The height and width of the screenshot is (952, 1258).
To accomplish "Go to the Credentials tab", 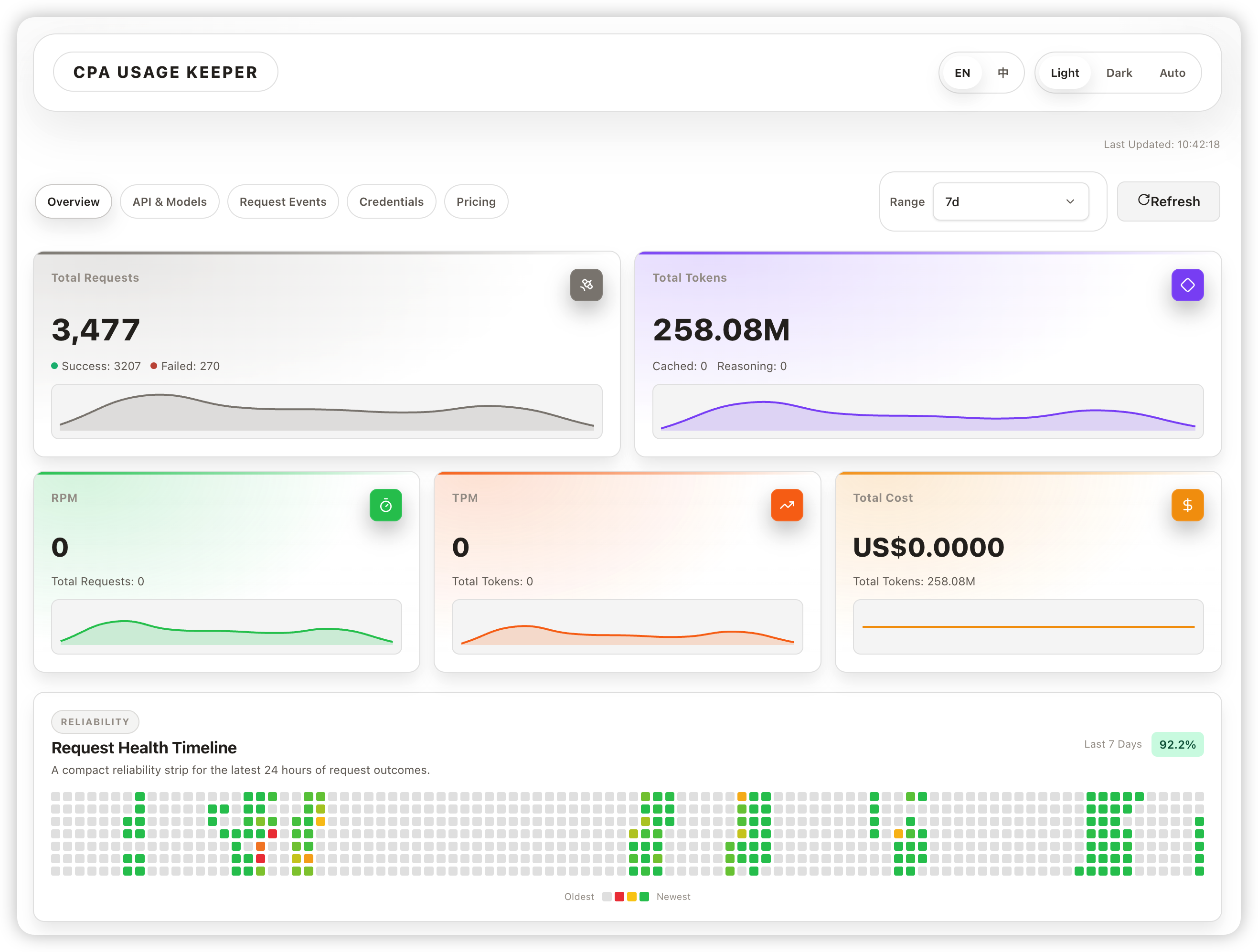I will pos(391,202).
